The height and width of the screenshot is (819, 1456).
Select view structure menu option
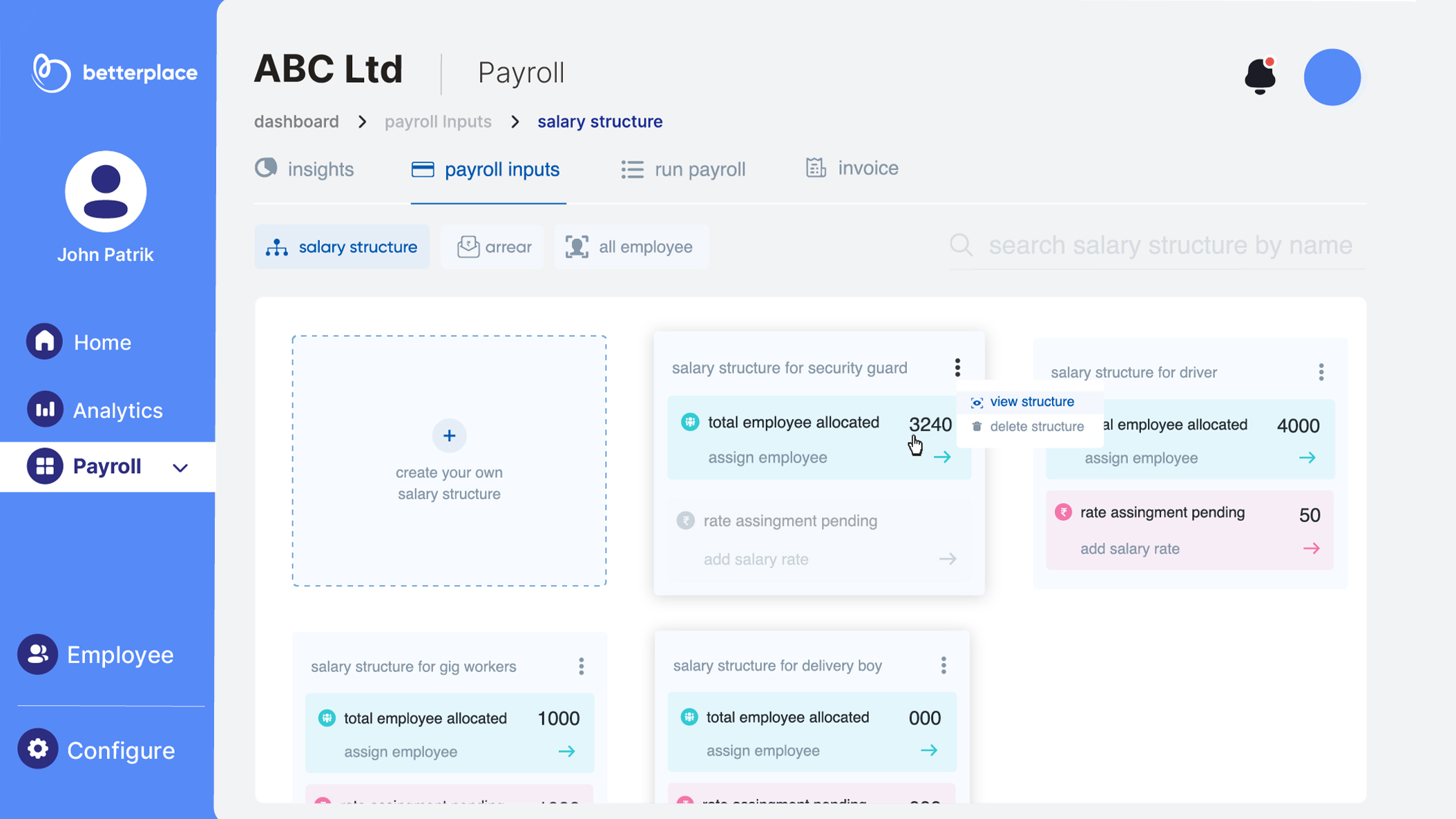pos(1031,402)
